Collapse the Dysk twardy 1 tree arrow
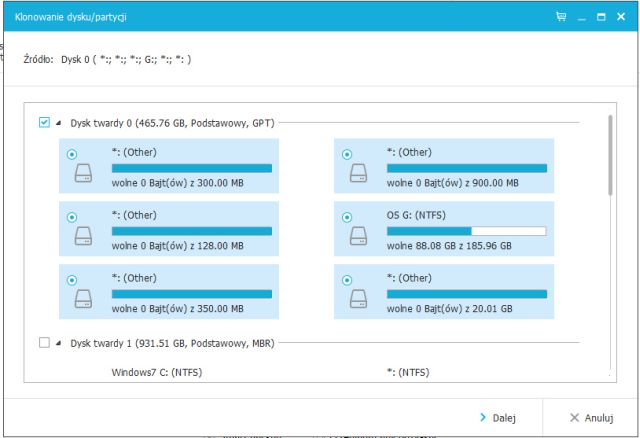This screenshot has height=438, width=640. 59,343
